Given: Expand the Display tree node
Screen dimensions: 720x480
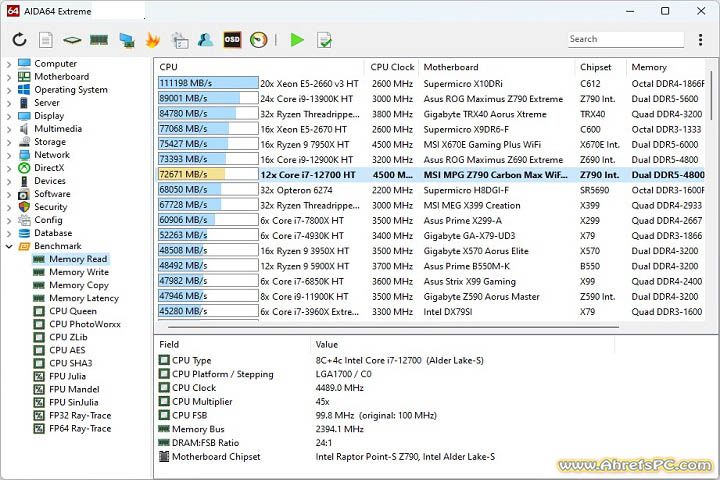Looking at the screenshot, I should (x=9, y=116).
